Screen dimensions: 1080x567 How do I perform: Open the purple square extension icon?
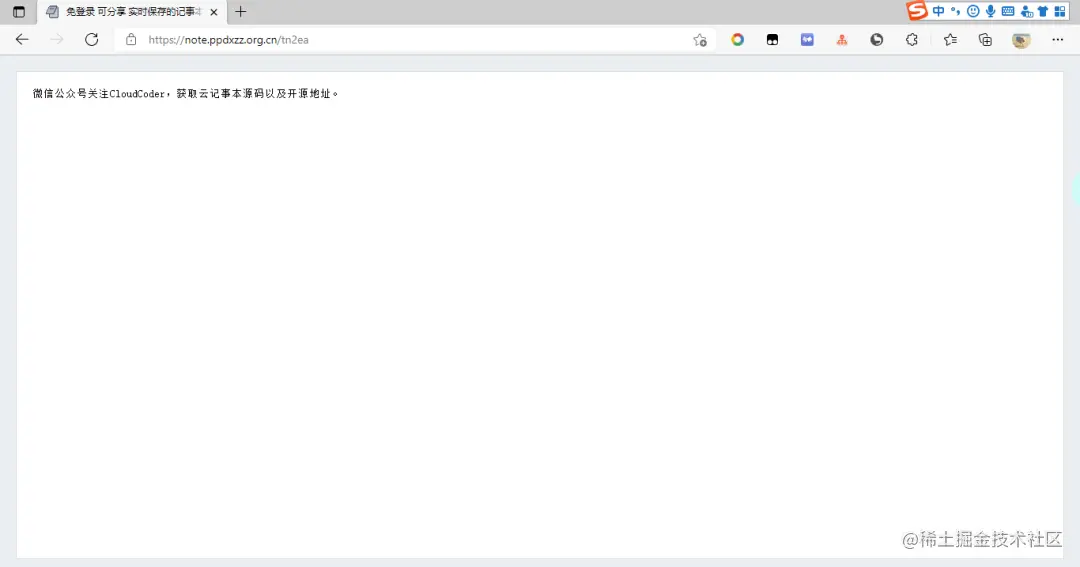click(807, 40)
